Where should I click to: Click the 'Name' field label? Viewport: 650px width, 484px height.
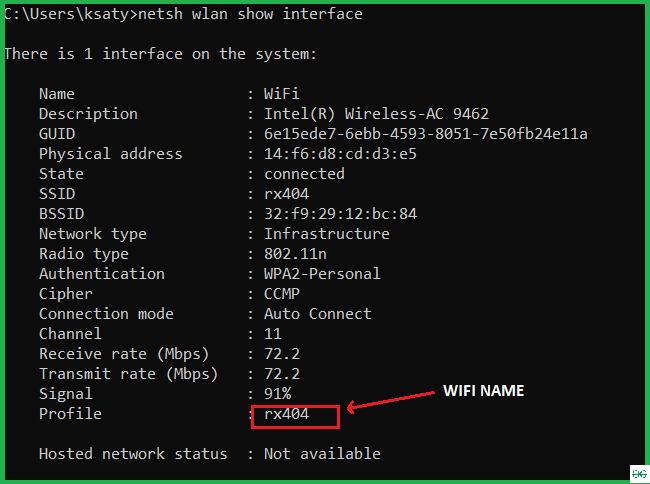coord(57,94)
